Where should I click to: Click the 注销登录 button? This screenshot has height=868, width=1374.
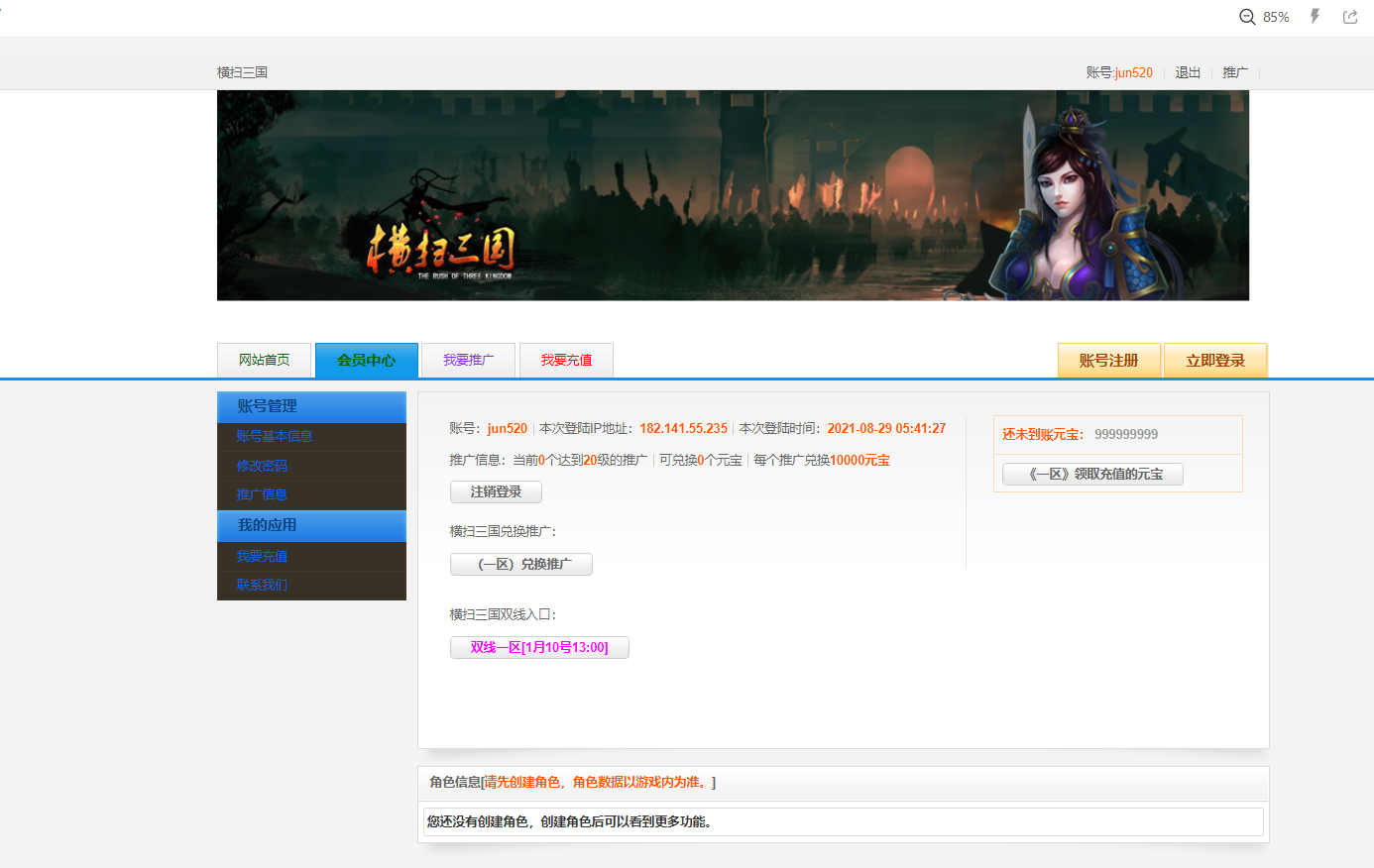[x=496, y=491]
